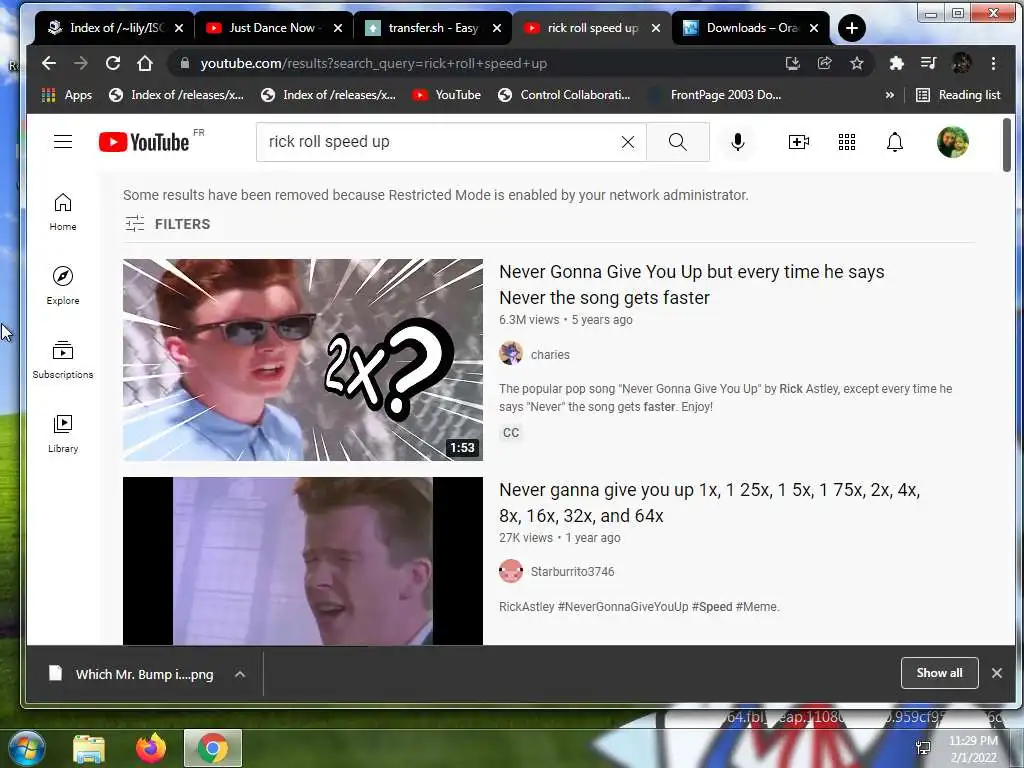This screenshot has width=1024, height=768.
Task: Open the Apps bookmark shortcut
Action: click(67, 95)
